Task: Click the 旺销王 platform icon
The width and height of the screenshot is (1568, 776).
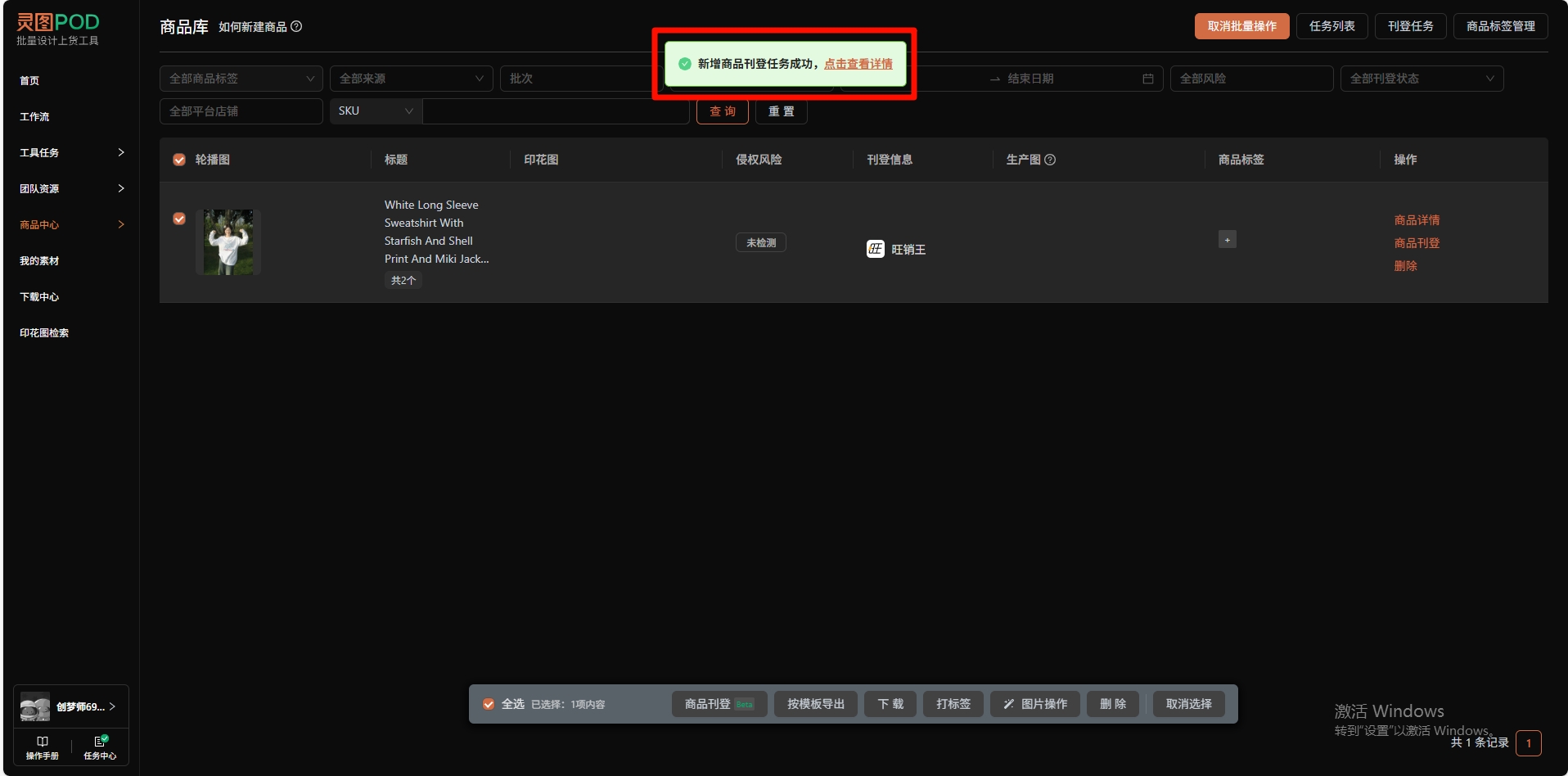Action: click(875, 249)
